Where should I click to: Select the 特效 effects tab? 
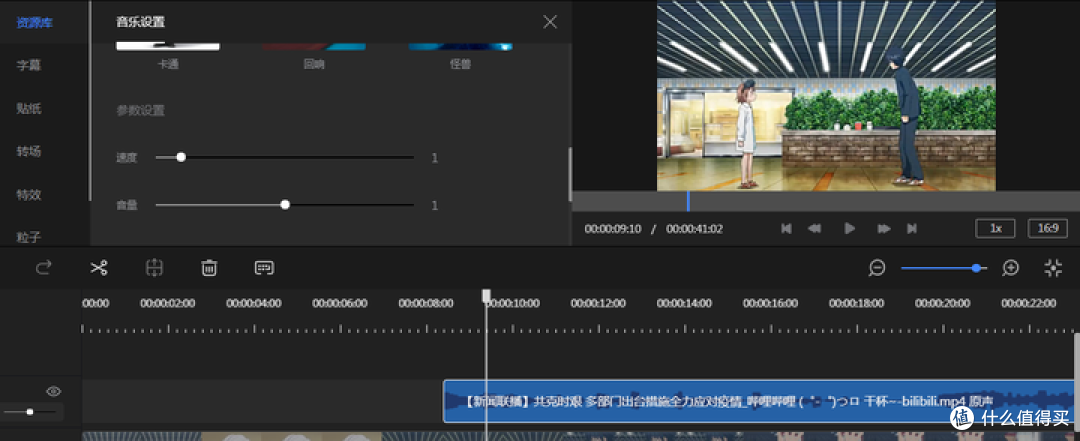click(29, 194)
